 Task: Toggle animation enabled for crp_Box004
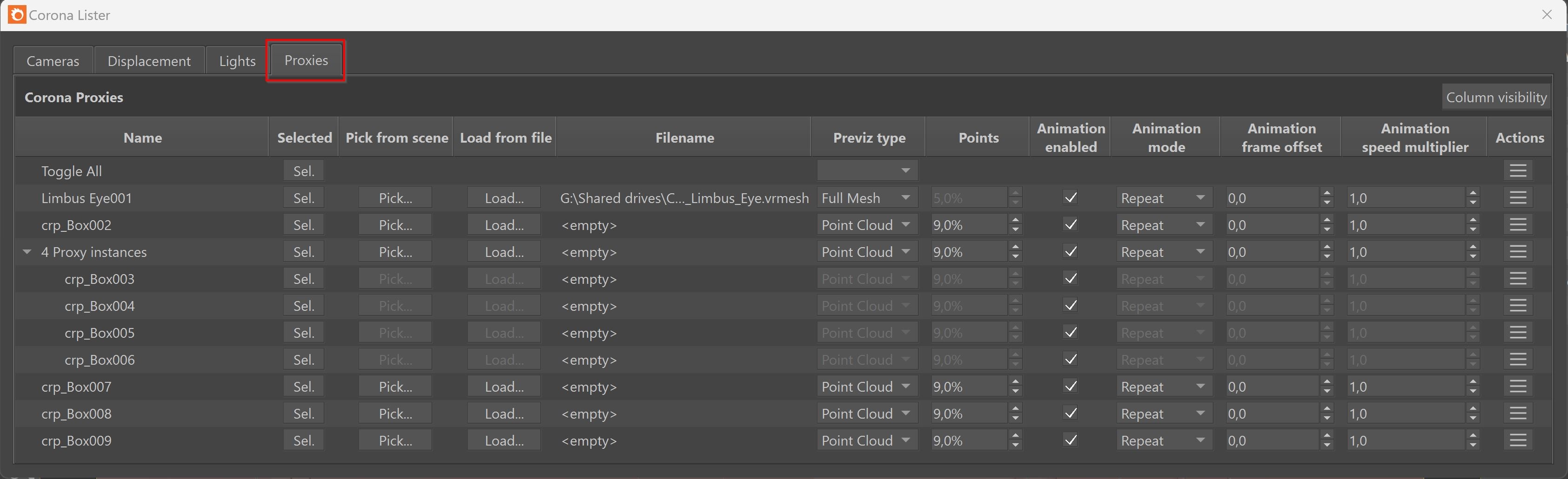(x=1070, y=306)
